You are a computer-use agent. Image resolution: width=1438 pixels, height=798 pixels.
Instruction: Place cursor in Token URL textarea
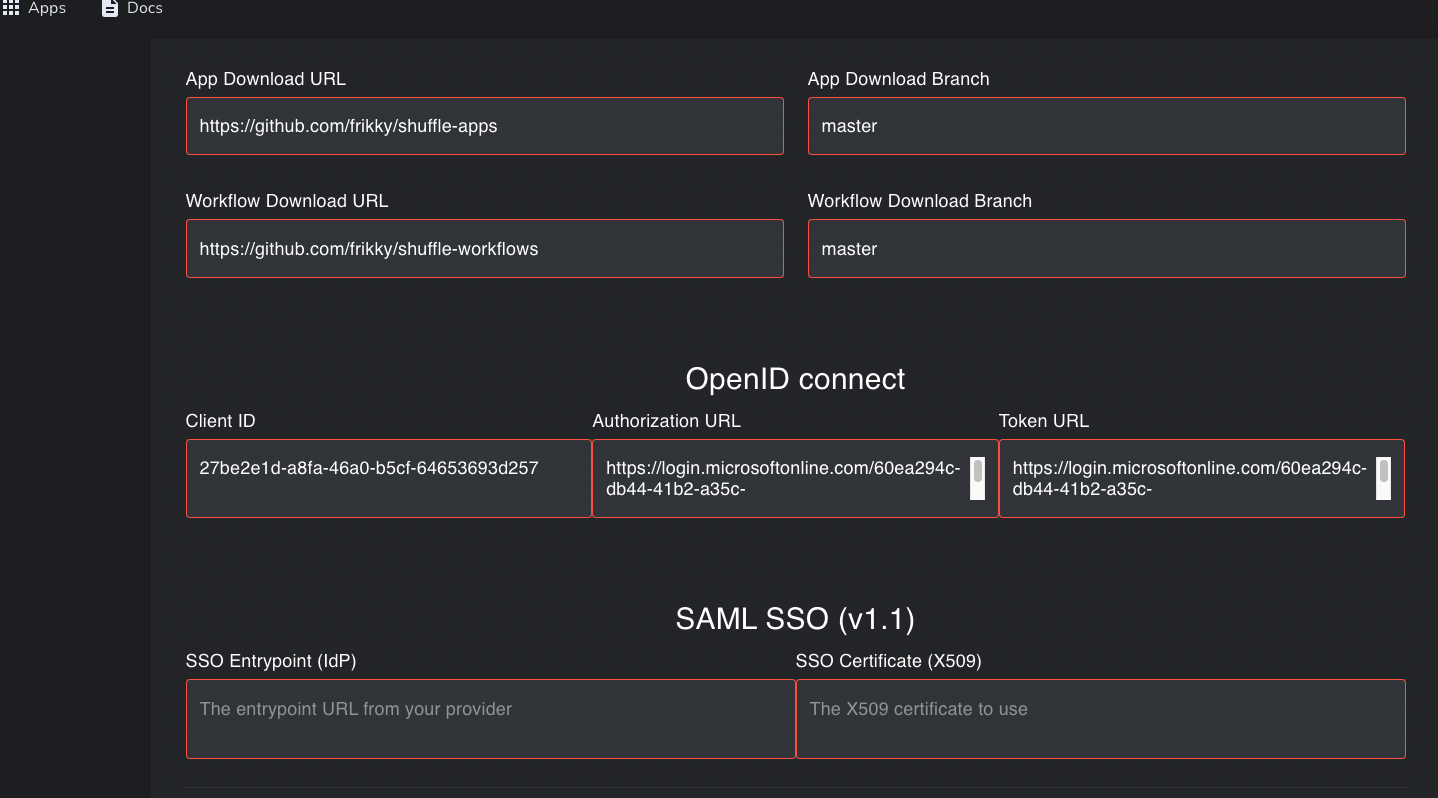point(1189,478)
